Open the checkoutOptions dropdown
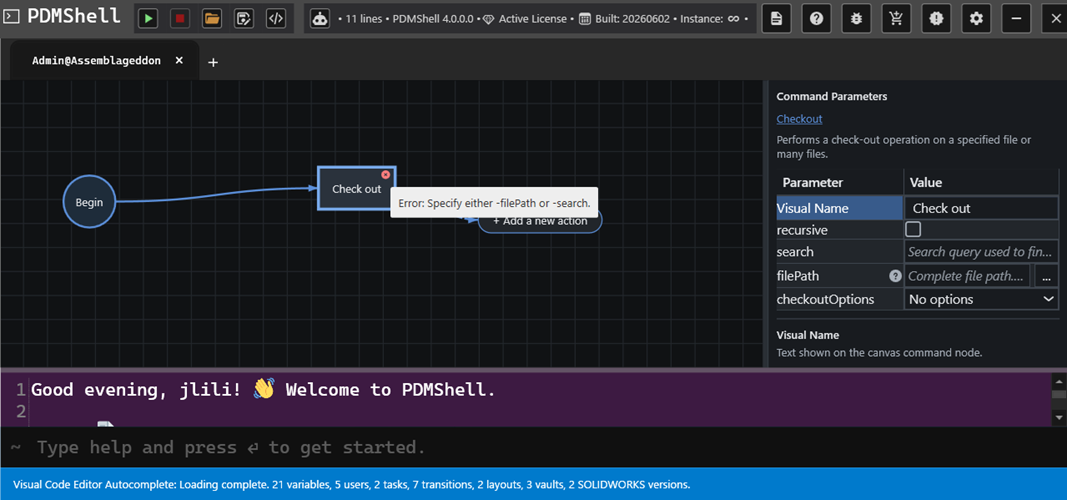The image size is (1067, 500). coord(981,299)
